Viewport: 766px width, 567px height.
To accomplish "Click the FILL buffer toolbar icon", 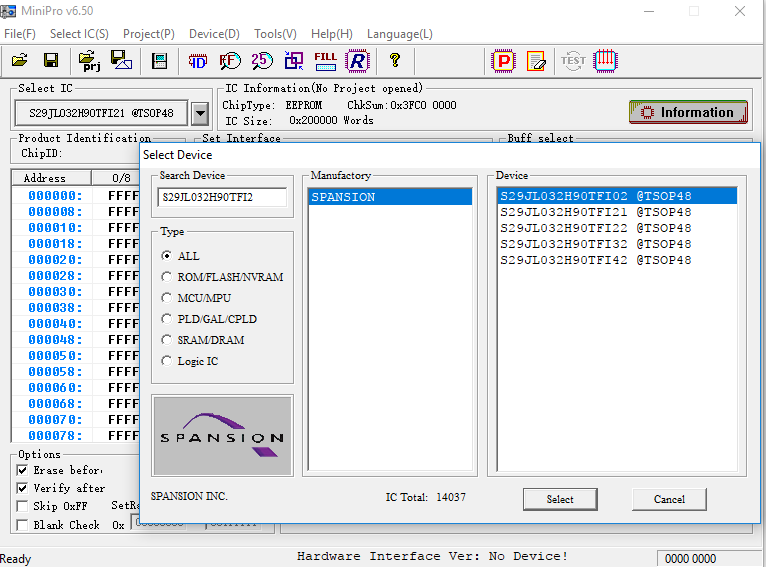I will tap(325, 61).
